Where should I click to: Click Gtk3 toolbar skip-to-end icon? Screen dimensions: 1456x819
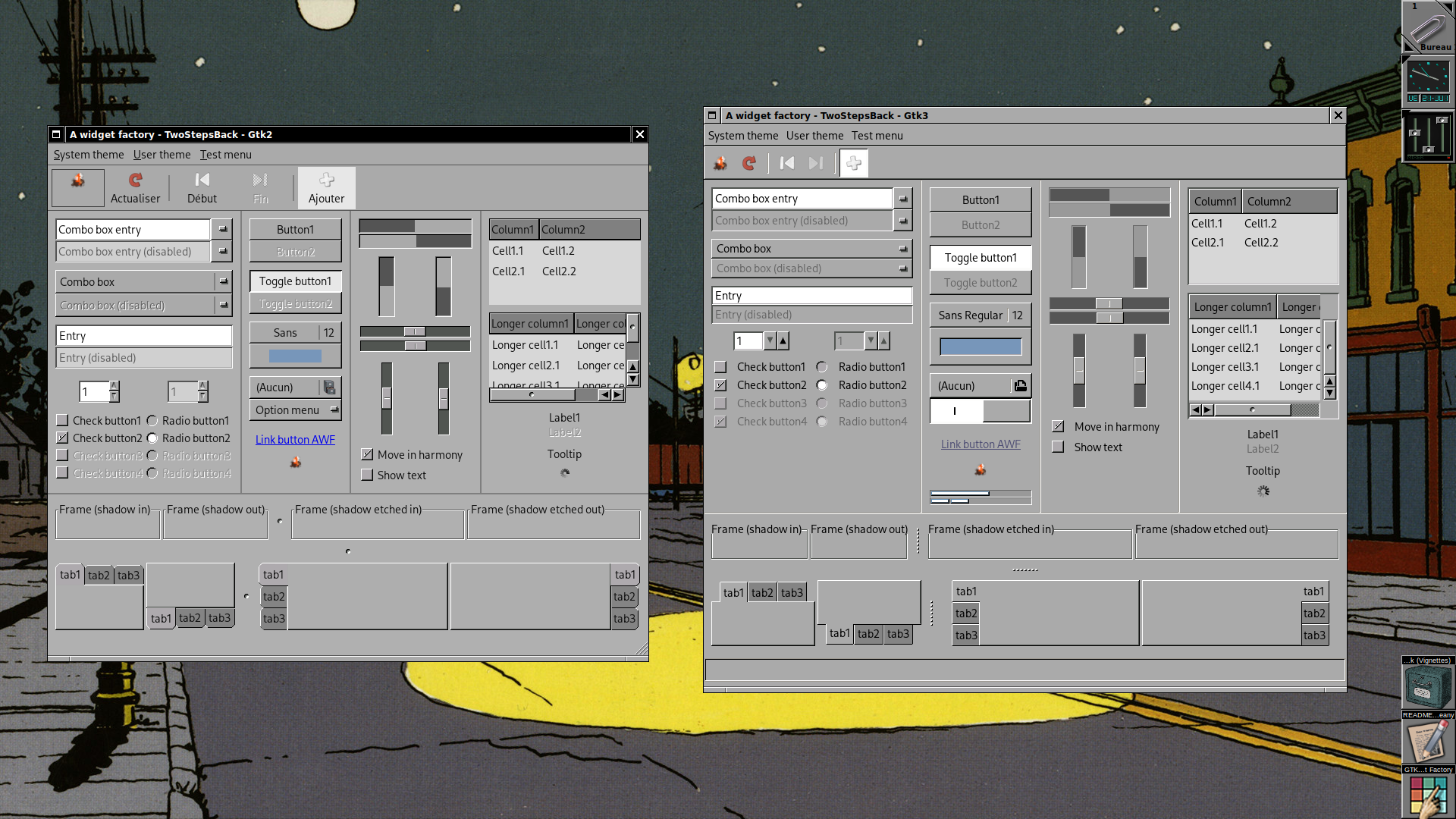tap(816, 163)
